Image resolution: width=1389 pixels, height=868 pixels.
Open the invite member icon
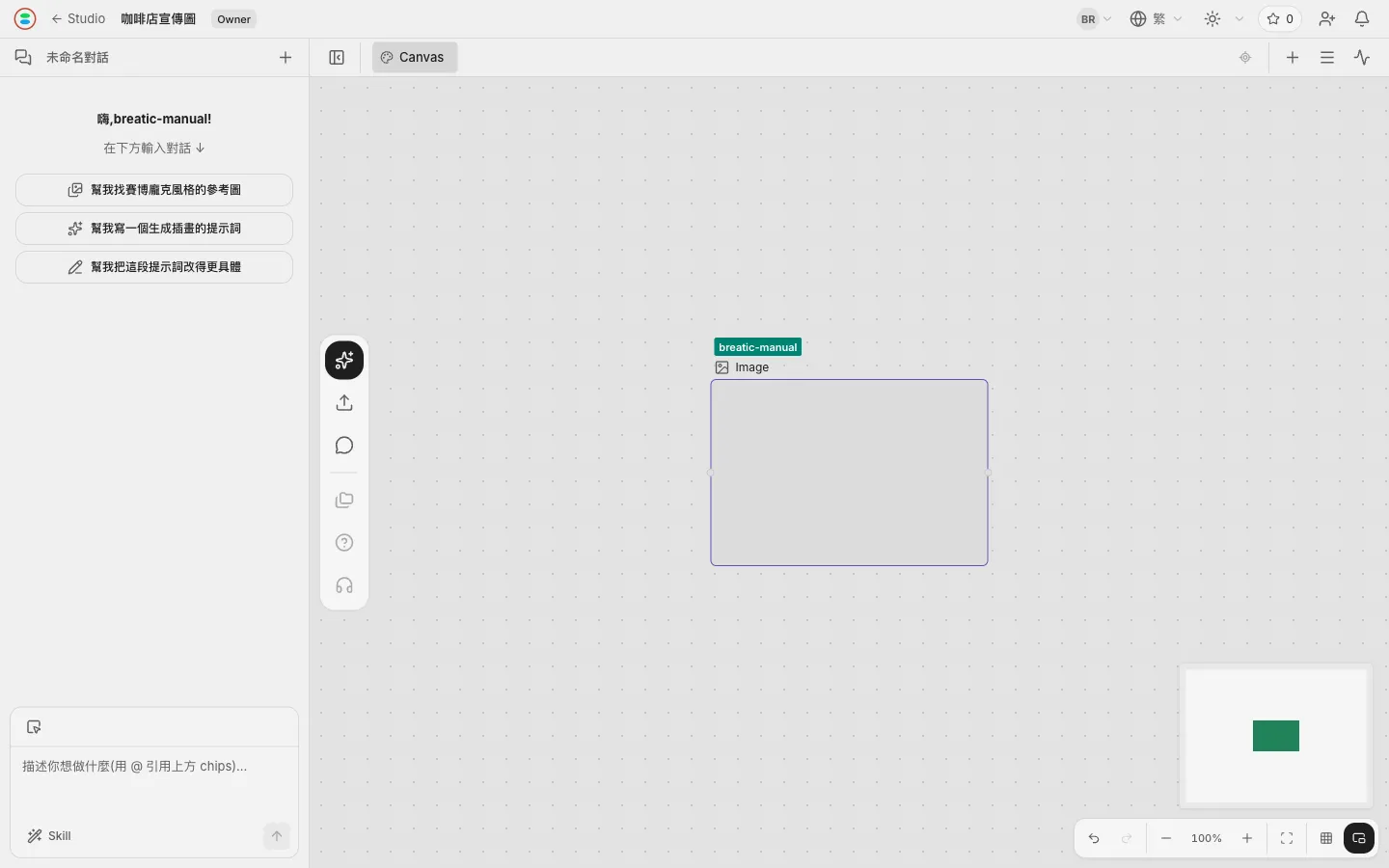[1327, 18]
